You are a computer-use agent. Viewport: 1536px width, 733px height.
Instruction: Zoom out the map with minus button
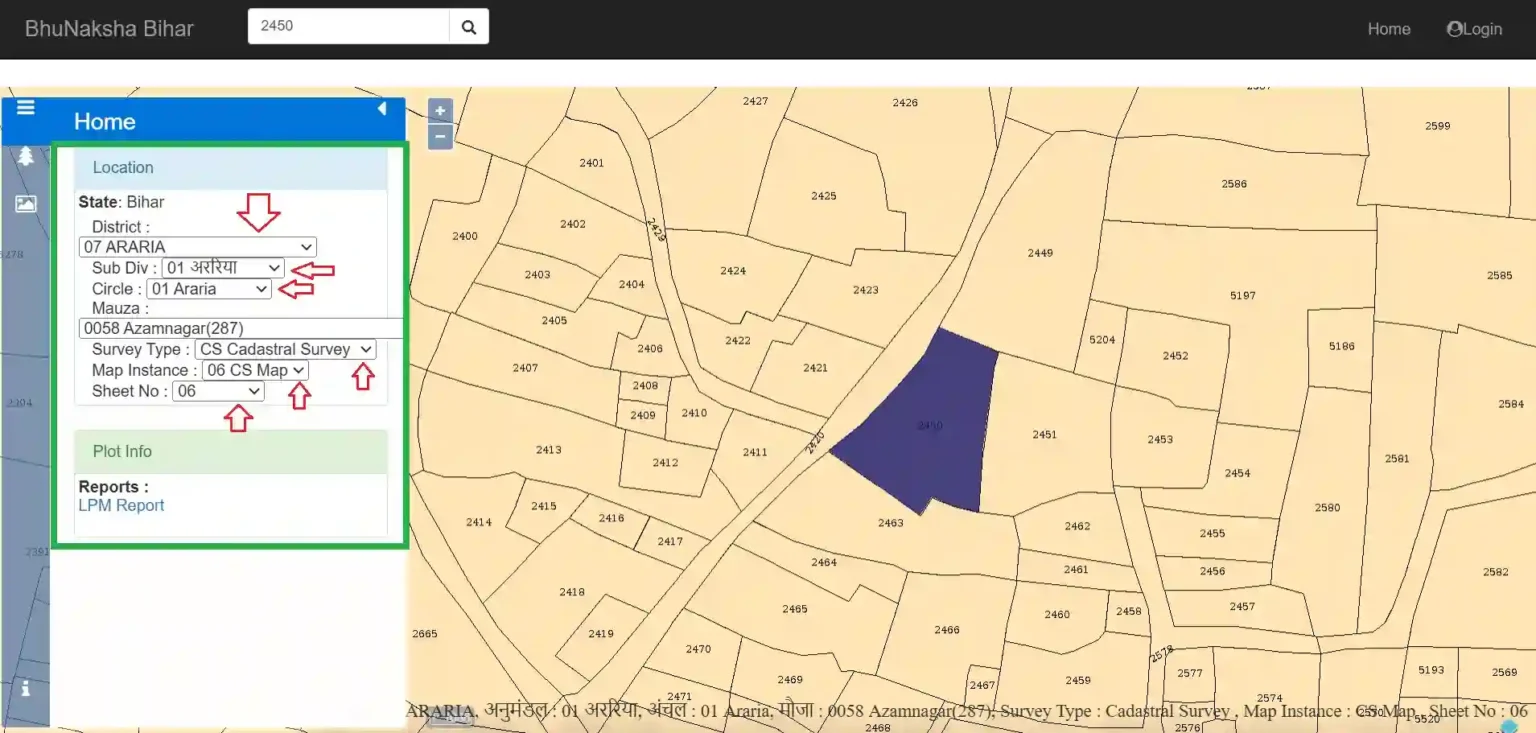440,137
